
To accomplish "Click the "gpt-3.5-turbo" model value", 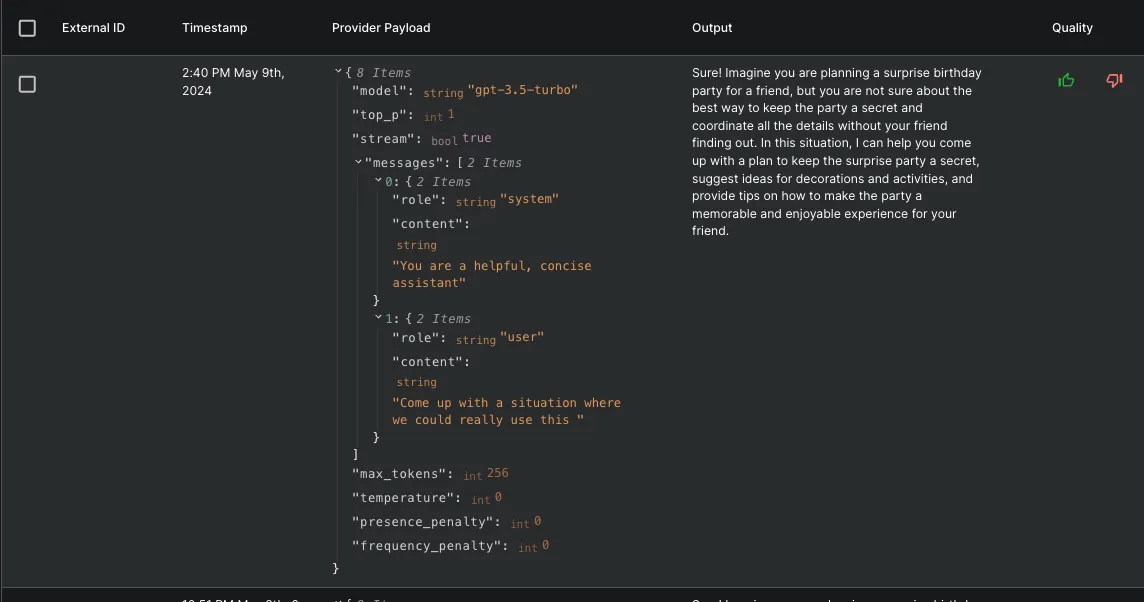I will click(x=522, y=90).
